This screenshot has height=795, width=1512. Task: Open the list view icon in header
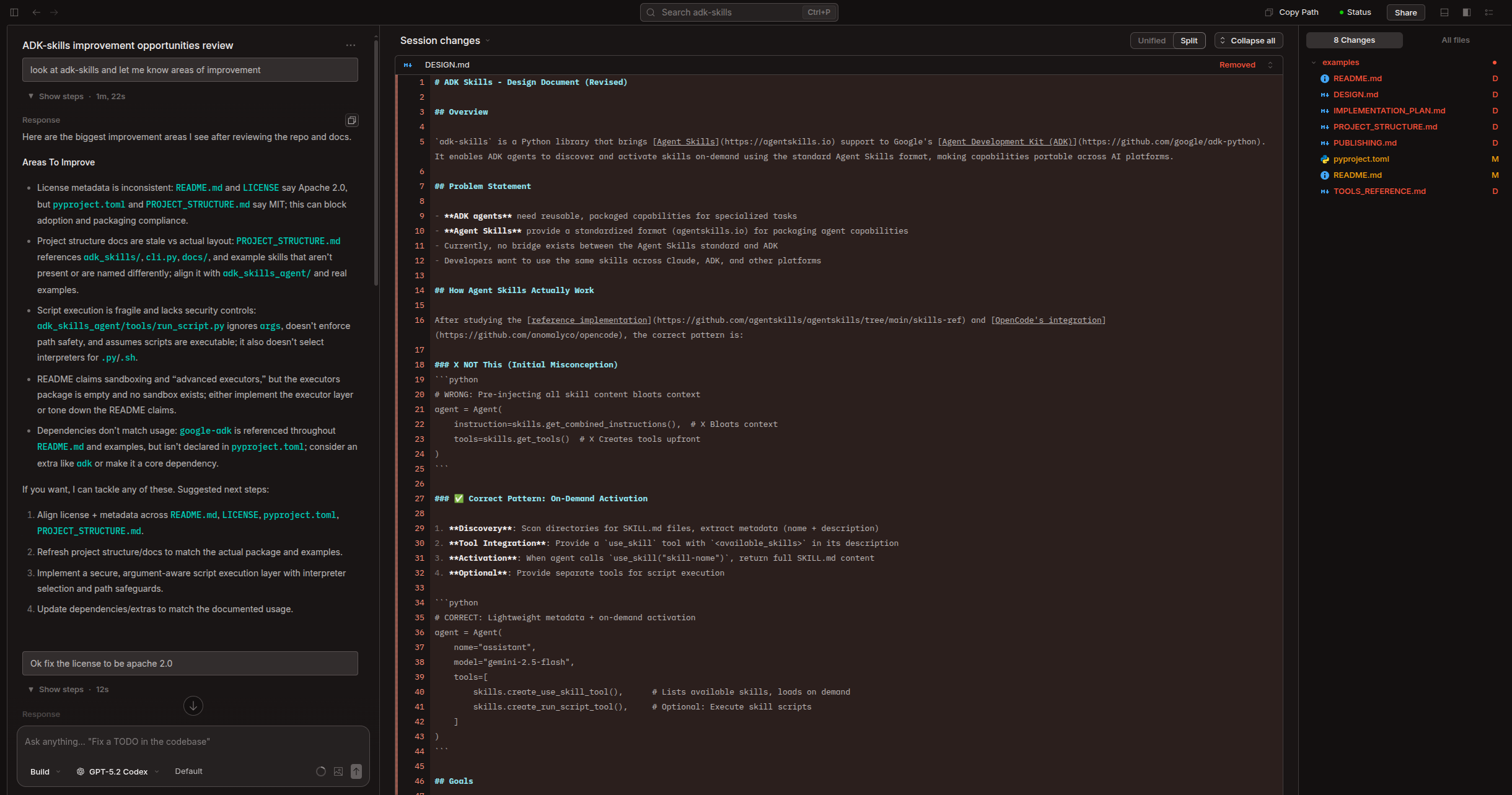(x=1488, y=12)
